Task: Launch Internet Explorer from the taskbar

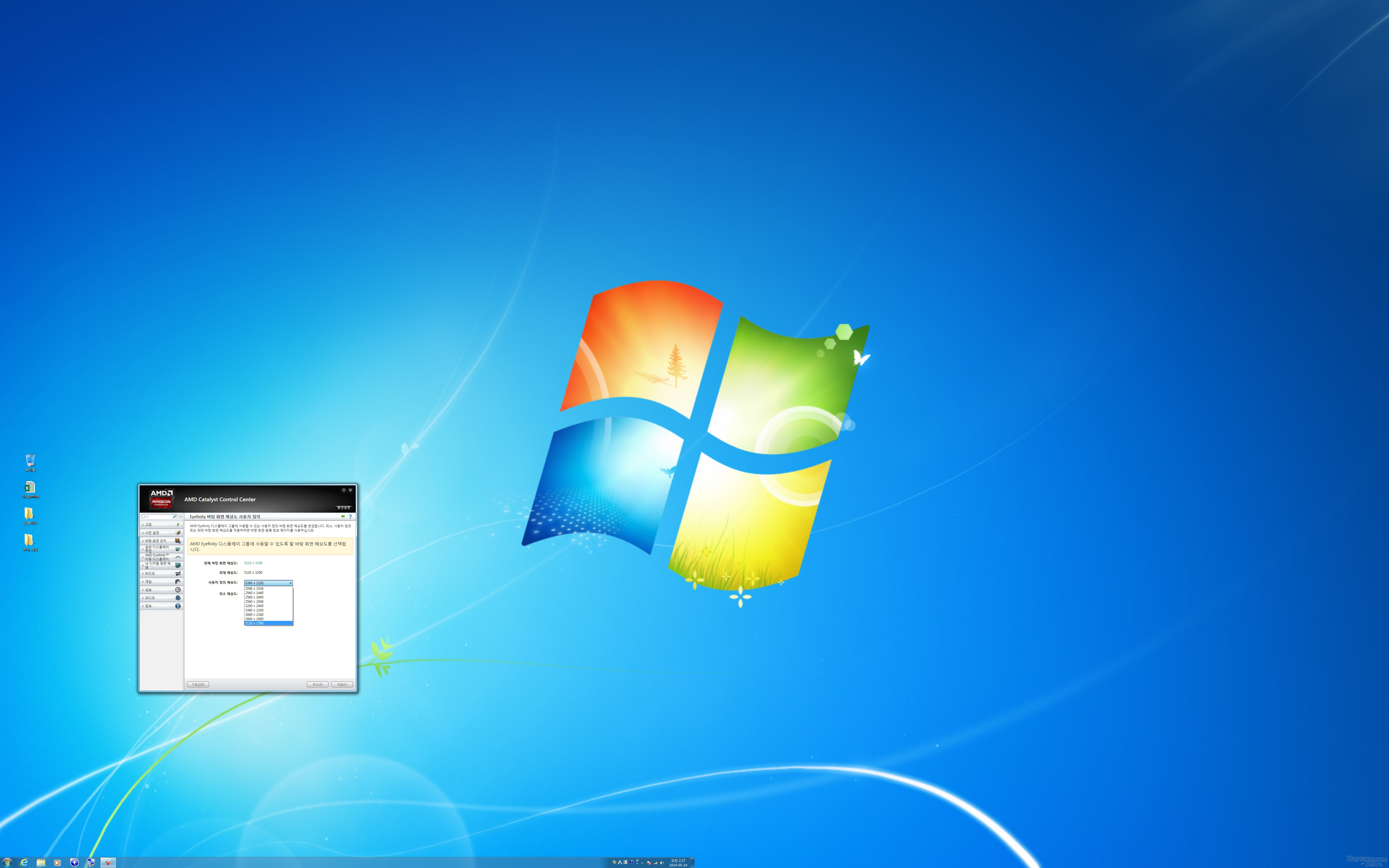Action: 25,863
